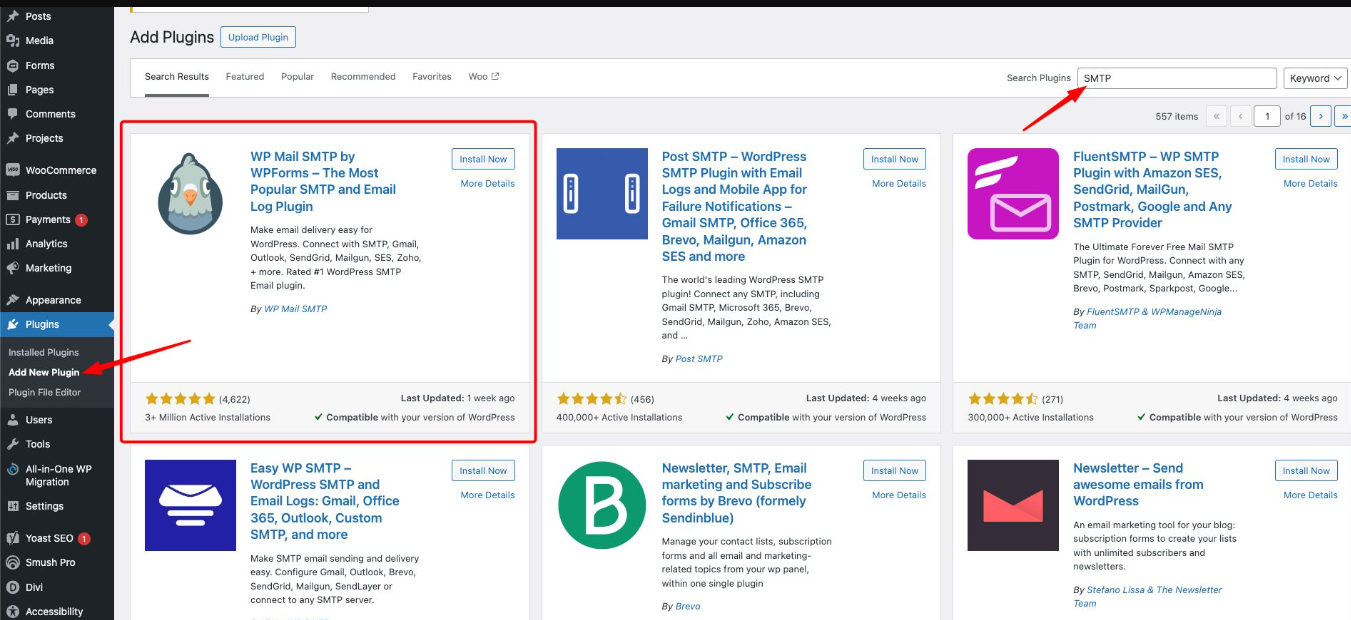This screenshot has width=1351, height=620.
Task: Switch to the Featured plugins tab
Action: (245, 75)
